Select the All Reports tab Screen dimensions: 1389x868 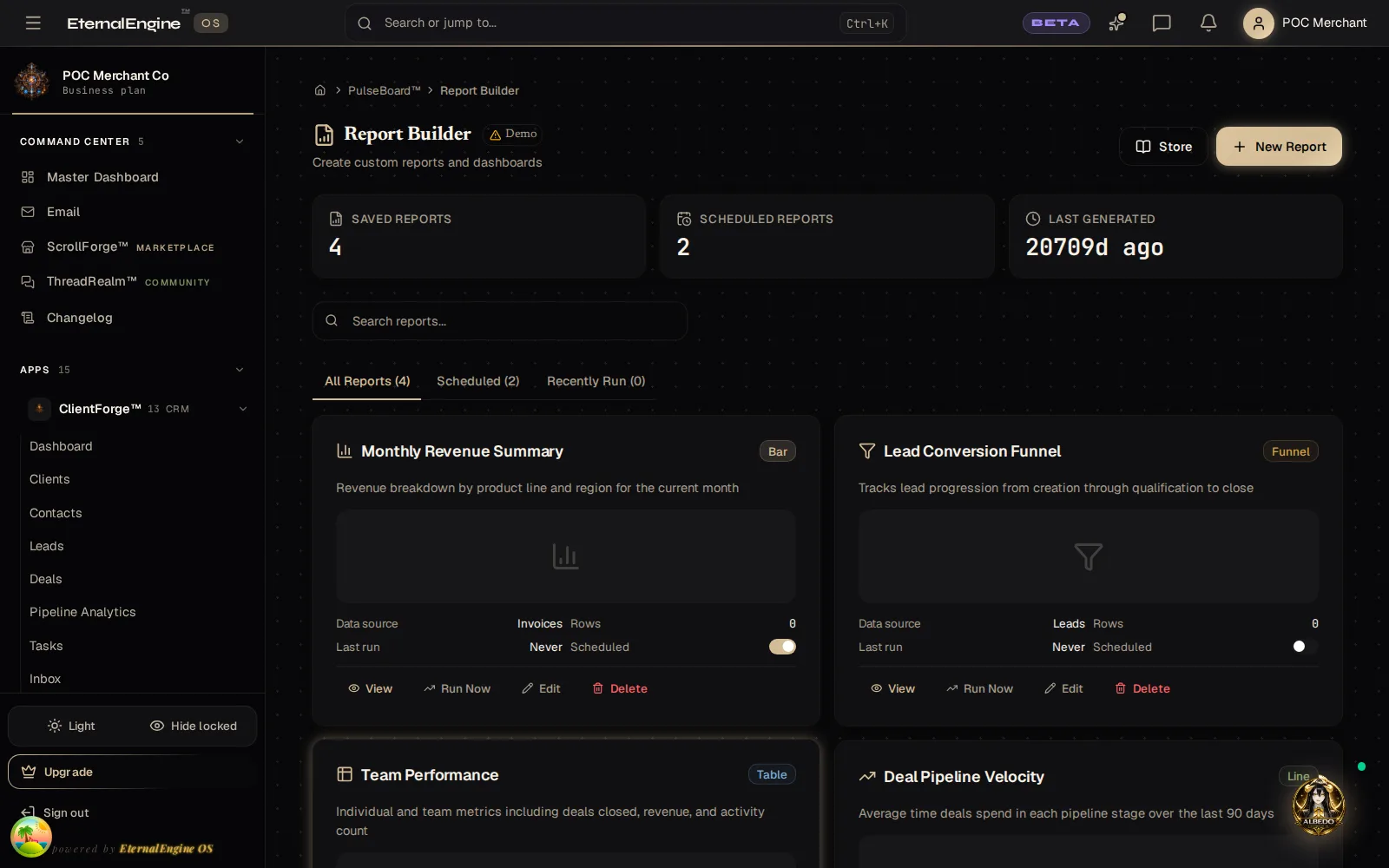point(367,381)
